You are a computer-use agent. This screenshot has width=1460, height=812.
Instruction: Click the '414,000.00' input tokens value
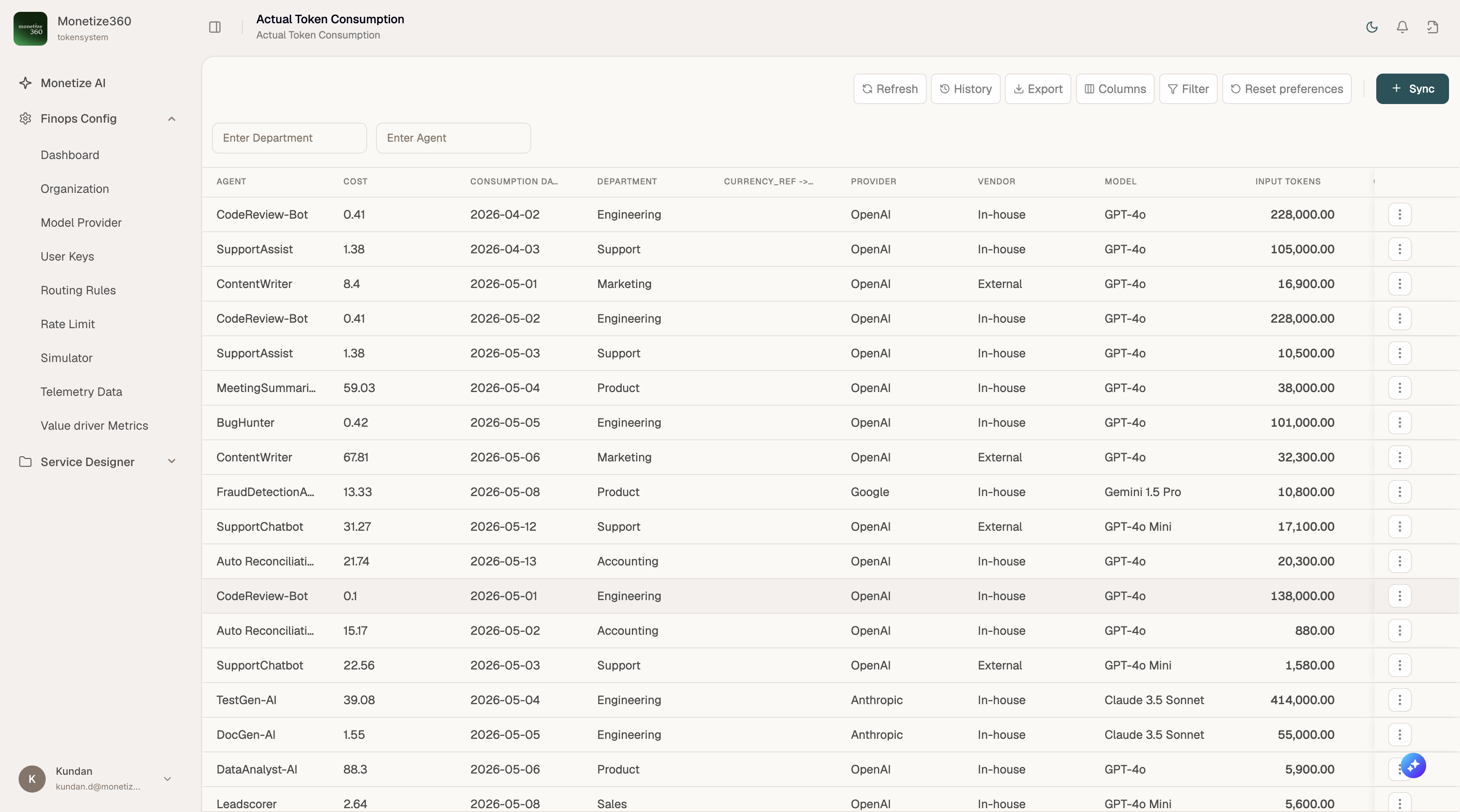pyautogui.click(x=1302, y=700)
